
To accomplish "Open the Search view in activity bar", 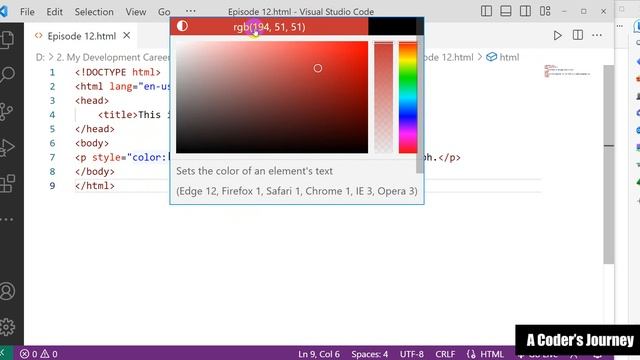I will click(x=7, y=75).
